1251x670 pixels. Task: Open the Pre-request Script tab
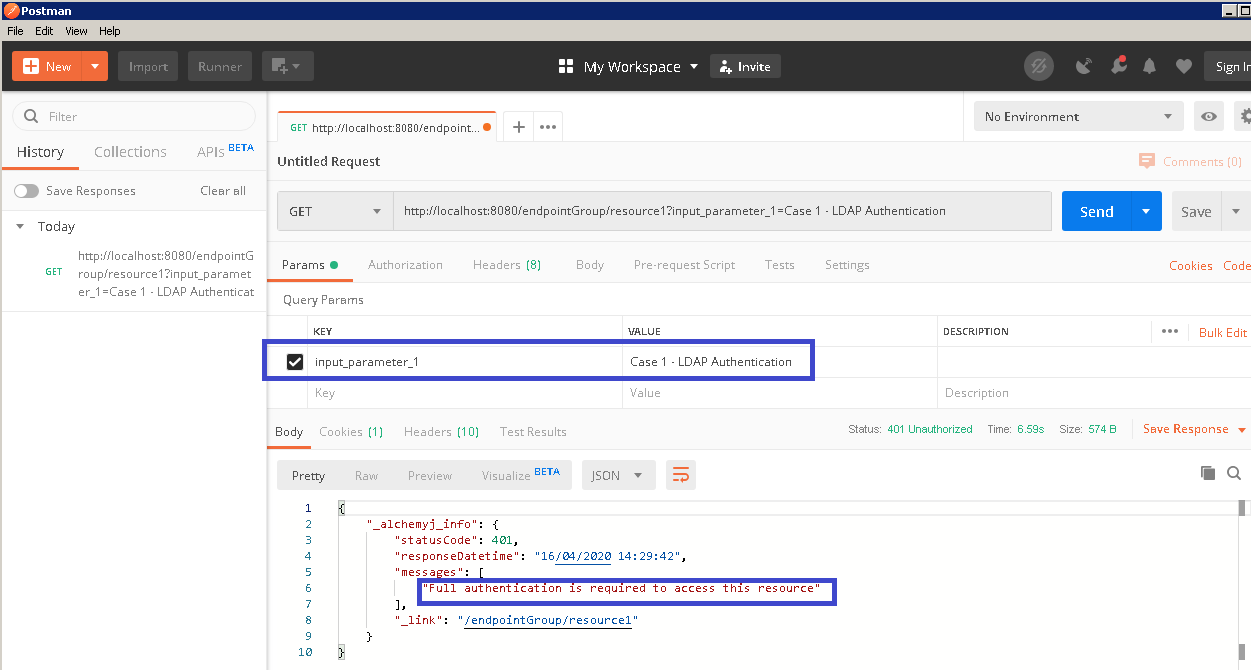[x=684, y=265]
